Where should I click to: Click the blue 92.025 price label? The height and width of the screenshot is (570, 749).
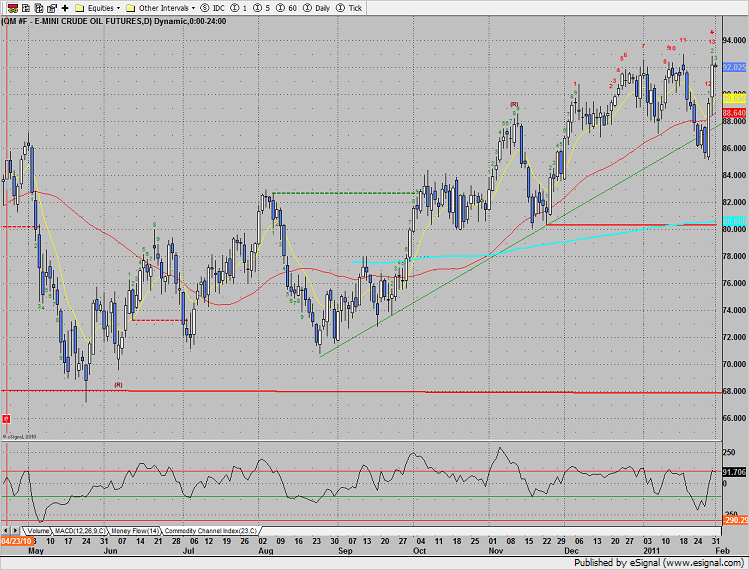tap(734, 67)
